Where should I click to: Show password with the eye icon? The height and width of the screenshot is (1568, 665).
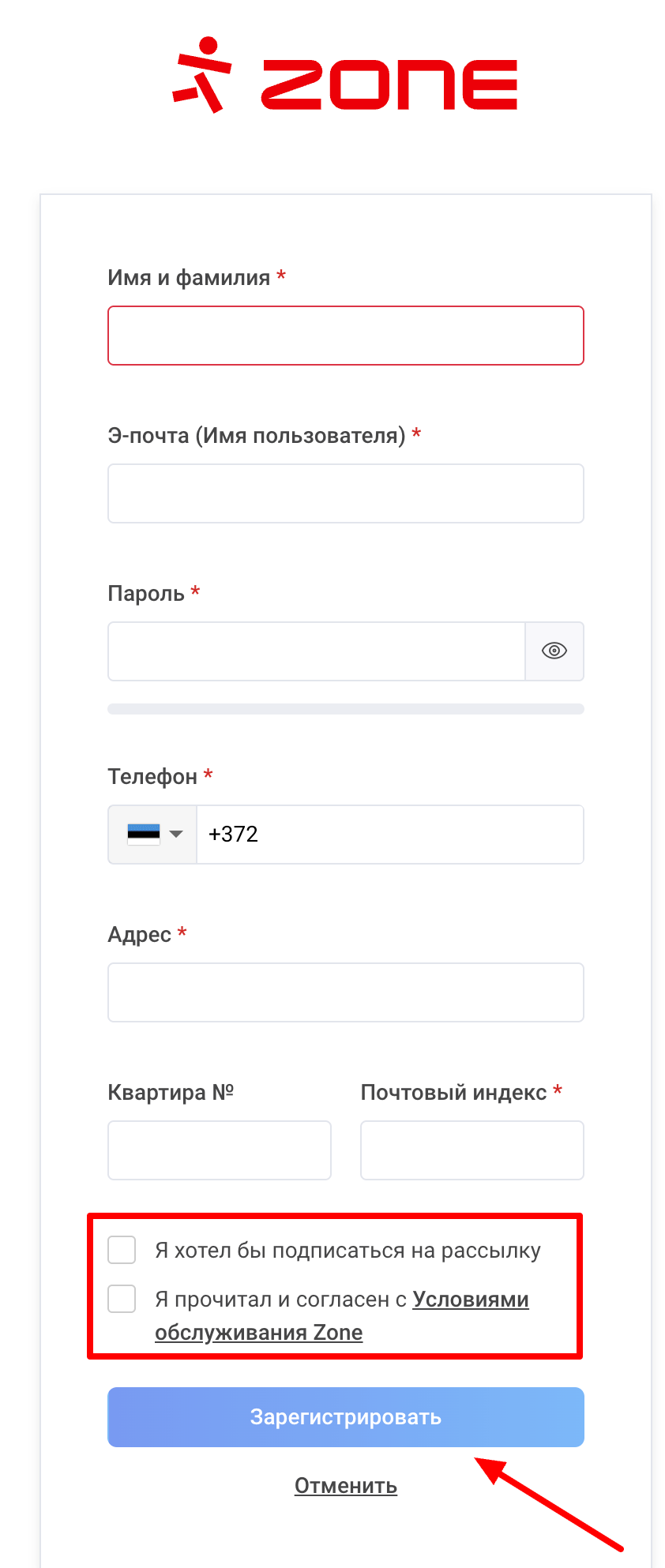[554, 651]
